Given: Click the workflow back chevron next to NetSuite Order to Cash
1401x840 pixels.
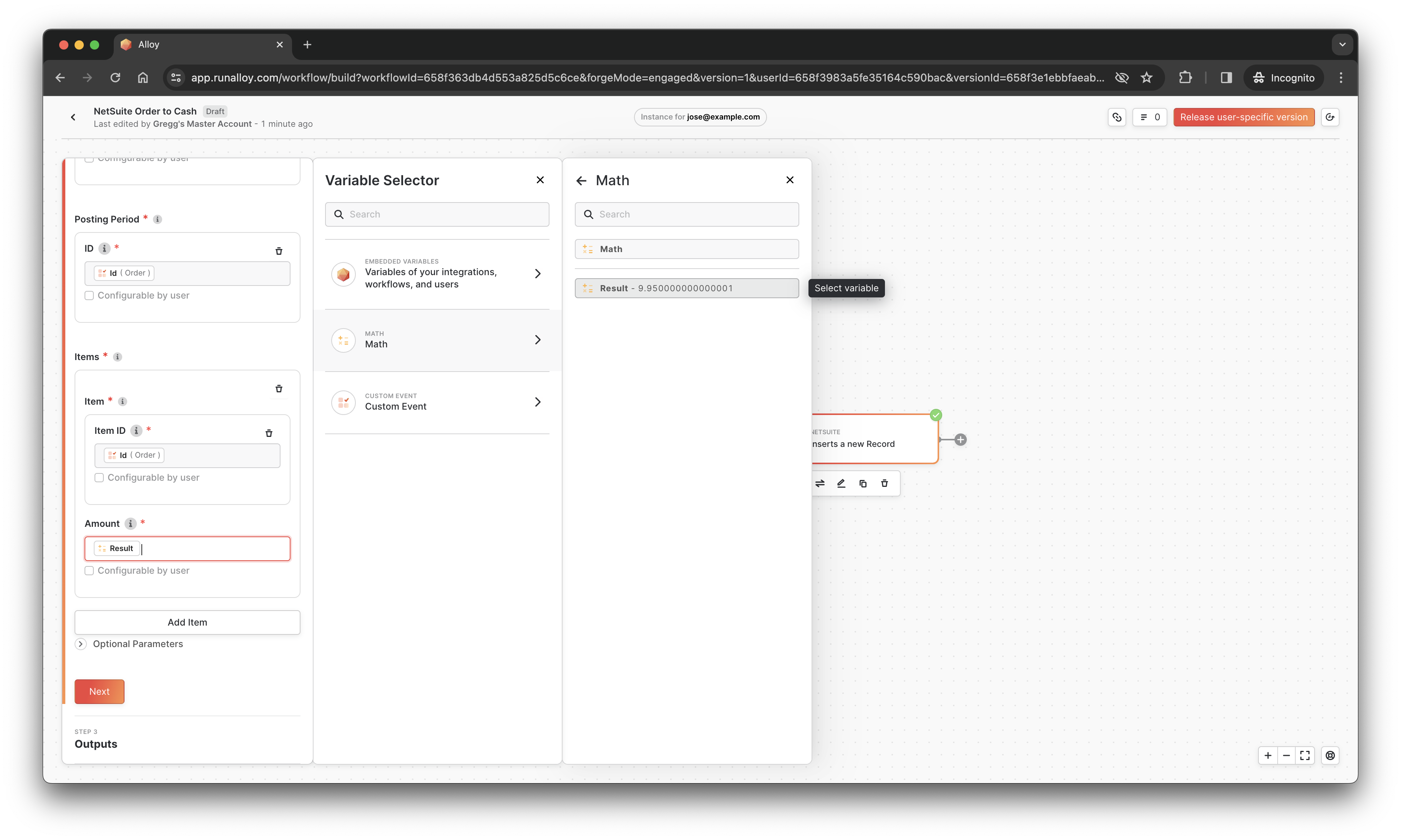Looking at the screenshot, I should click(x=73, y=117).
